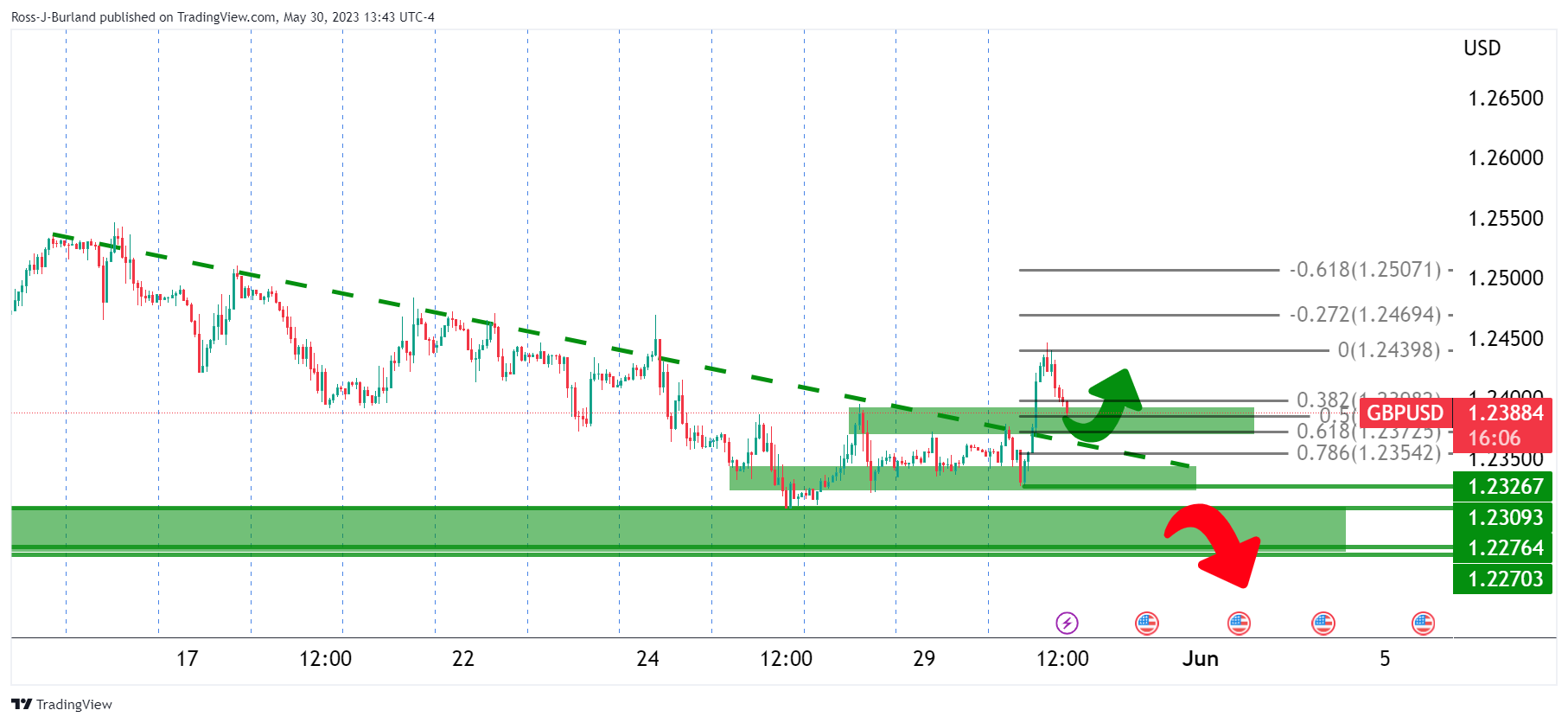Select the 1.23093 green price label

coord(1504,518)
